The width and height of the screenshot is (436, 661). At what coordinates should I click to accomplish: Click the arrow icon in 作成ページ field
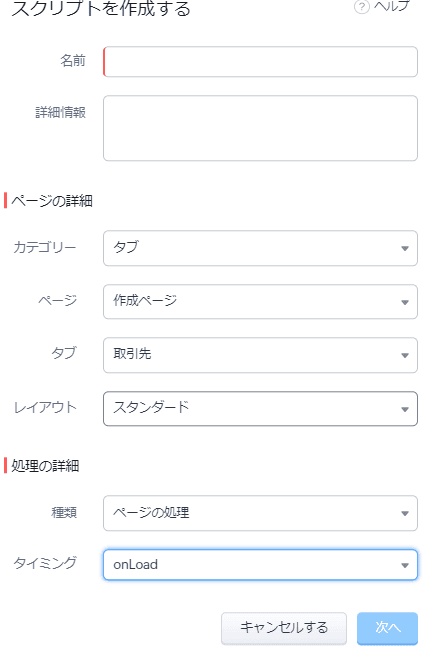pos(405,302)
